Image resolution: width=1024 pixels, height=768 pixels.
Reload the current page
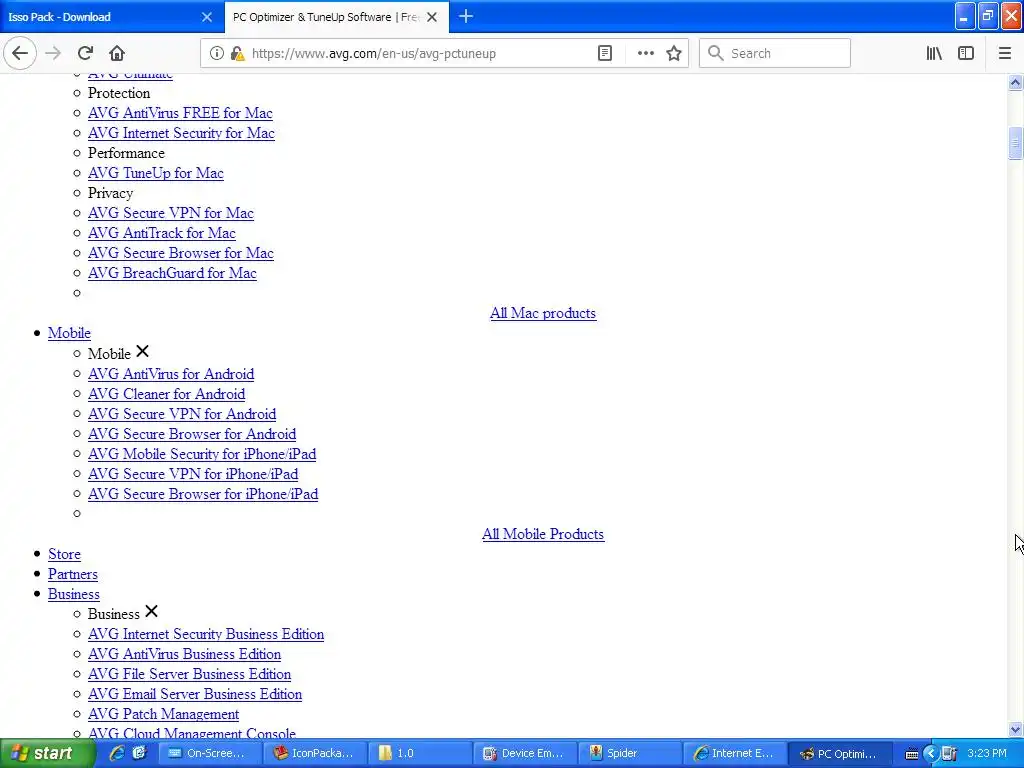(x=85, y=53)
